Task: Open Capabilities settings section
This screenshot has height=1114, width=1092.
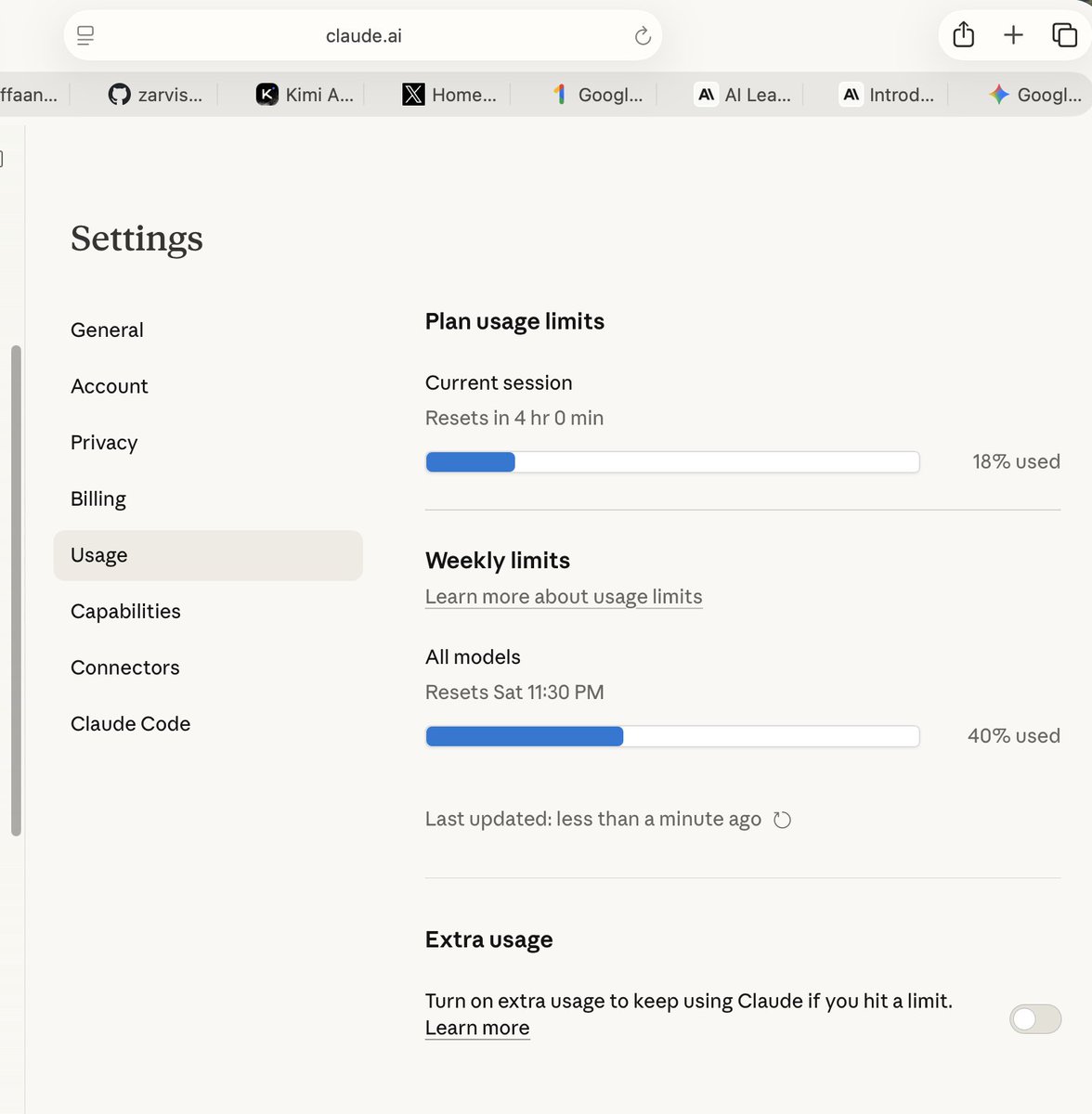Action: 208,612
